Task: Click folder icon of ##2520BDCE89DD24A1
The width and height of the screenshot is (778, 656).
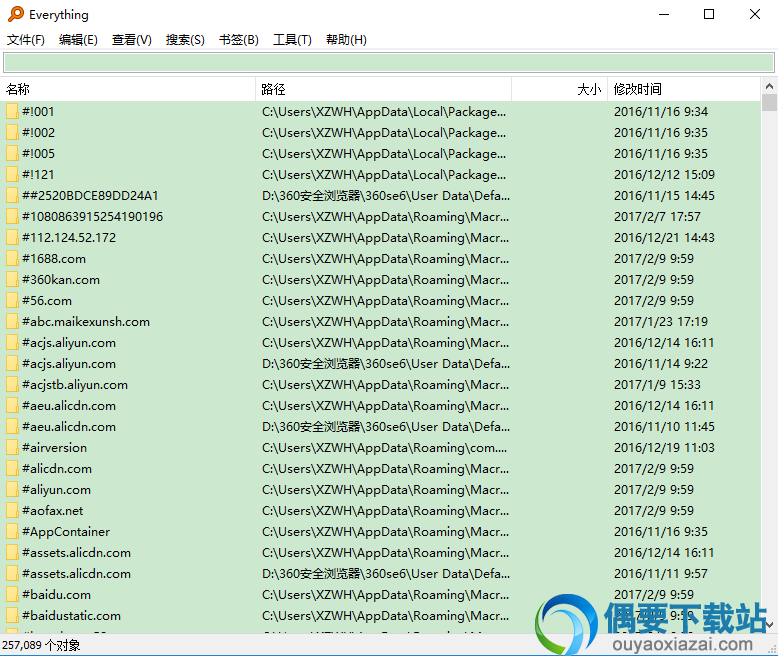Action: (x=12, y=196)
